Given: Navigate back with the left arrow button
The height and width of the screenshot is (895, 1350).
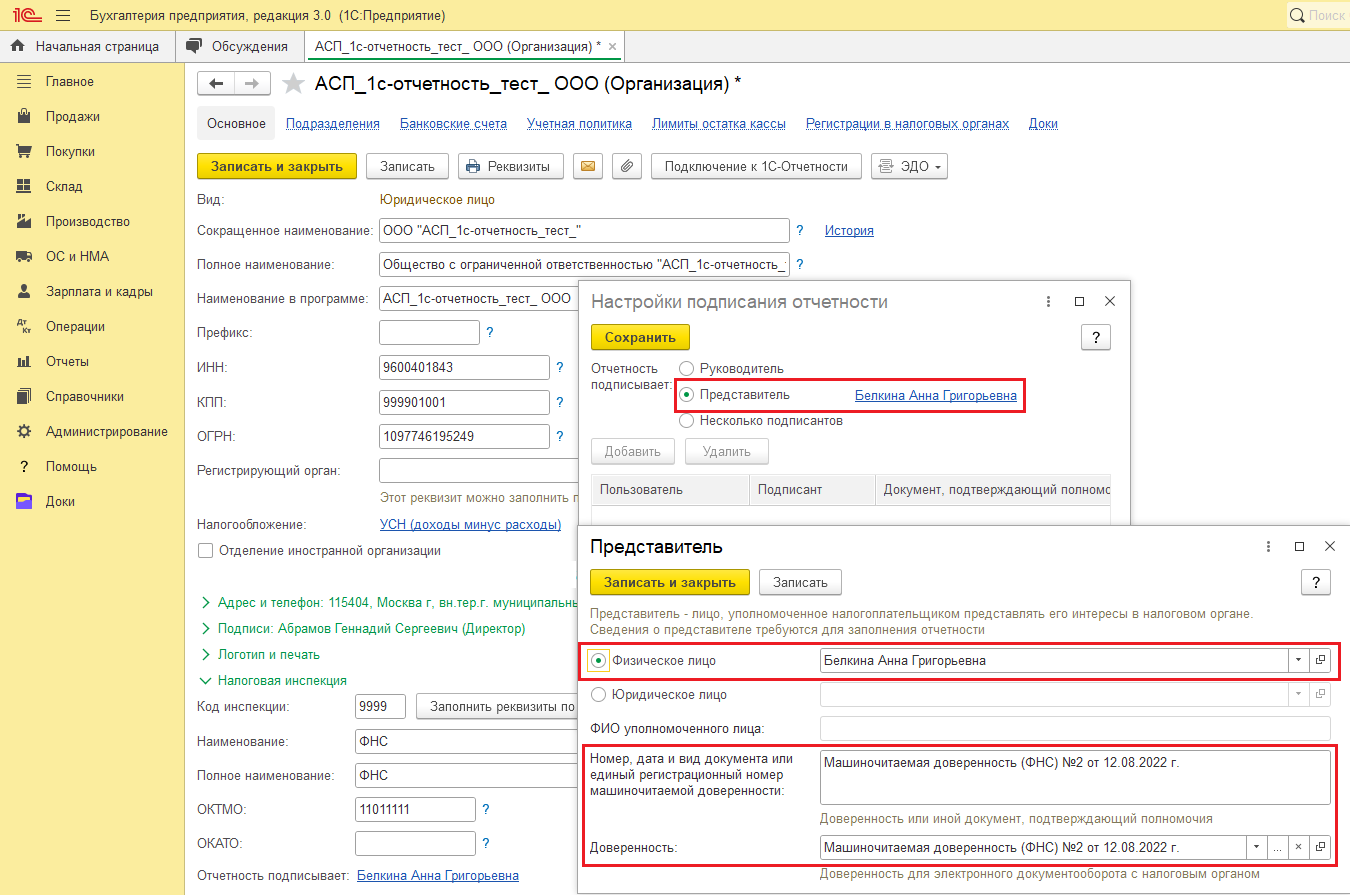Looking at the screenshot, I should 216,84.
